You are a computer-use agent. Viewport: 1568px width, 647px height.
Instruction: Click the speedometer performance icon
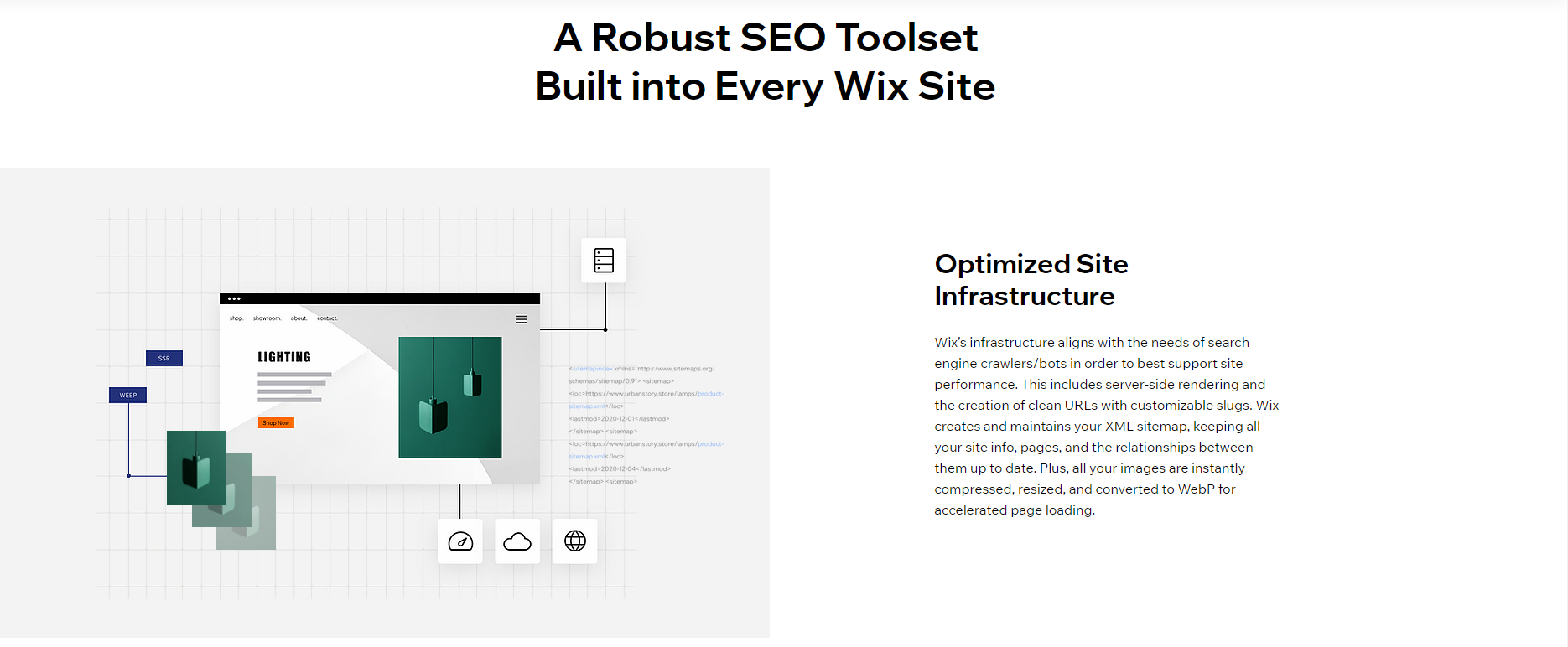[460, 541]
